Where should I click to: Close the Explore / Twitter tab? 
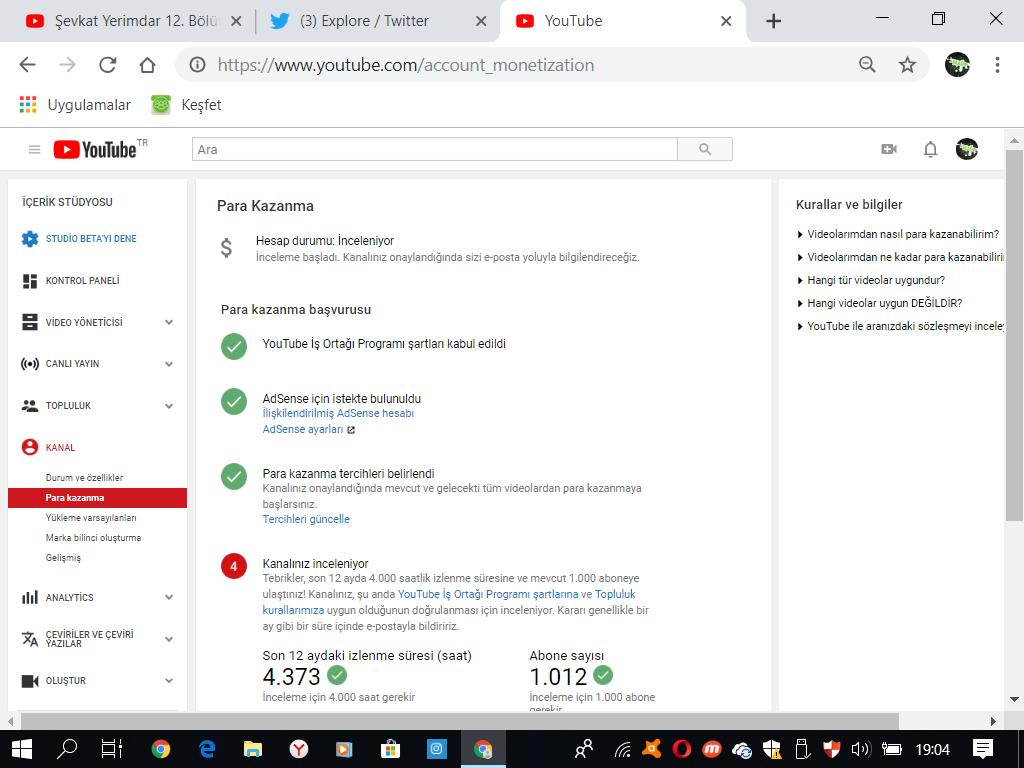[x=481, y=21]
